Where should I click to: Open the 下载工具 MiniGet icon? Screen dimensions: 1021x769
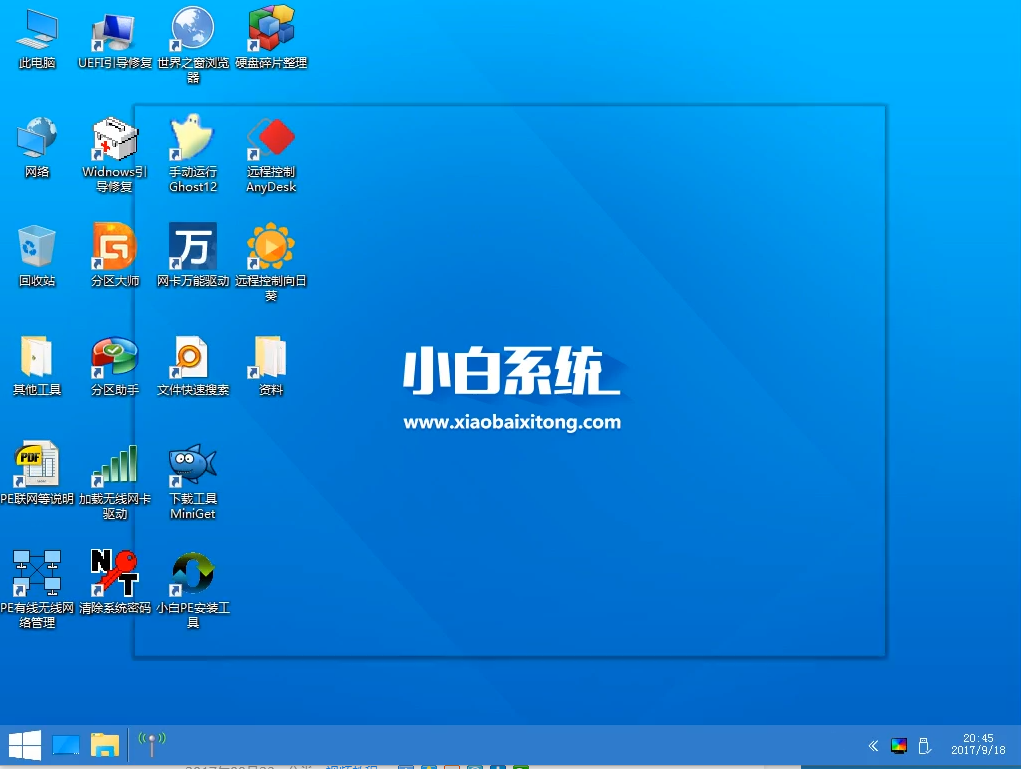192,465
